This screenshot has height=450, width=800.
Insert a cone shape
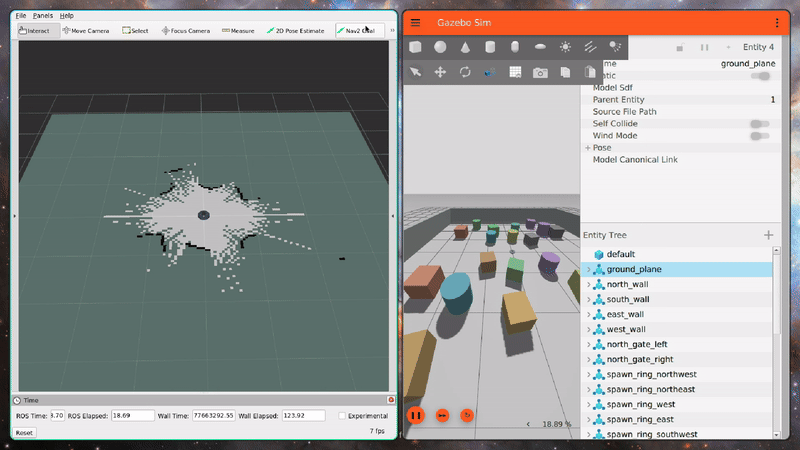coord(465,47)
